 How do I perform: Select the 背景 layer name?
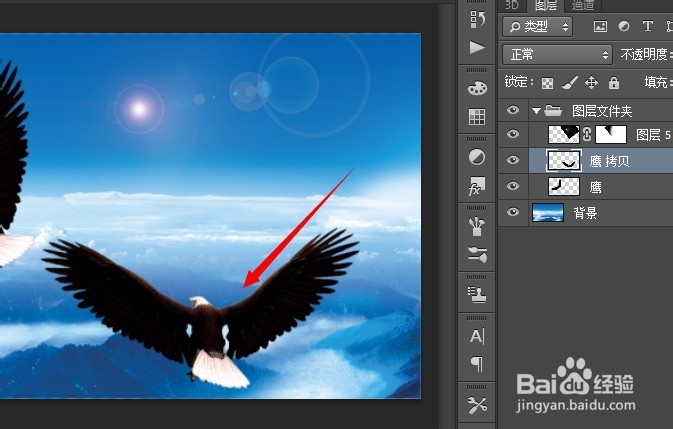click(585, 213)
